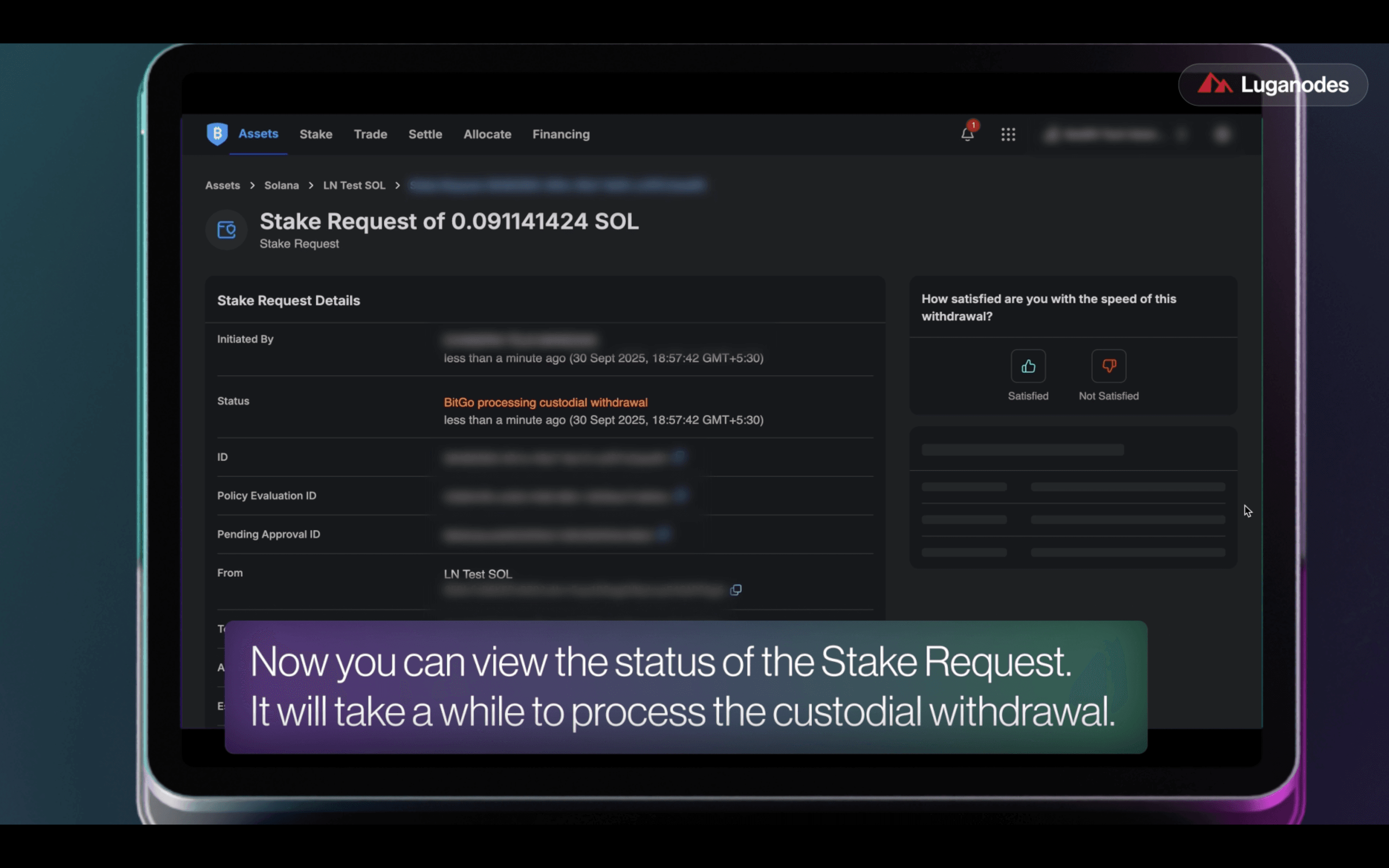Click the stake request wallet icon
Viewport: 1389px width, 868px height.
[227, 230]
